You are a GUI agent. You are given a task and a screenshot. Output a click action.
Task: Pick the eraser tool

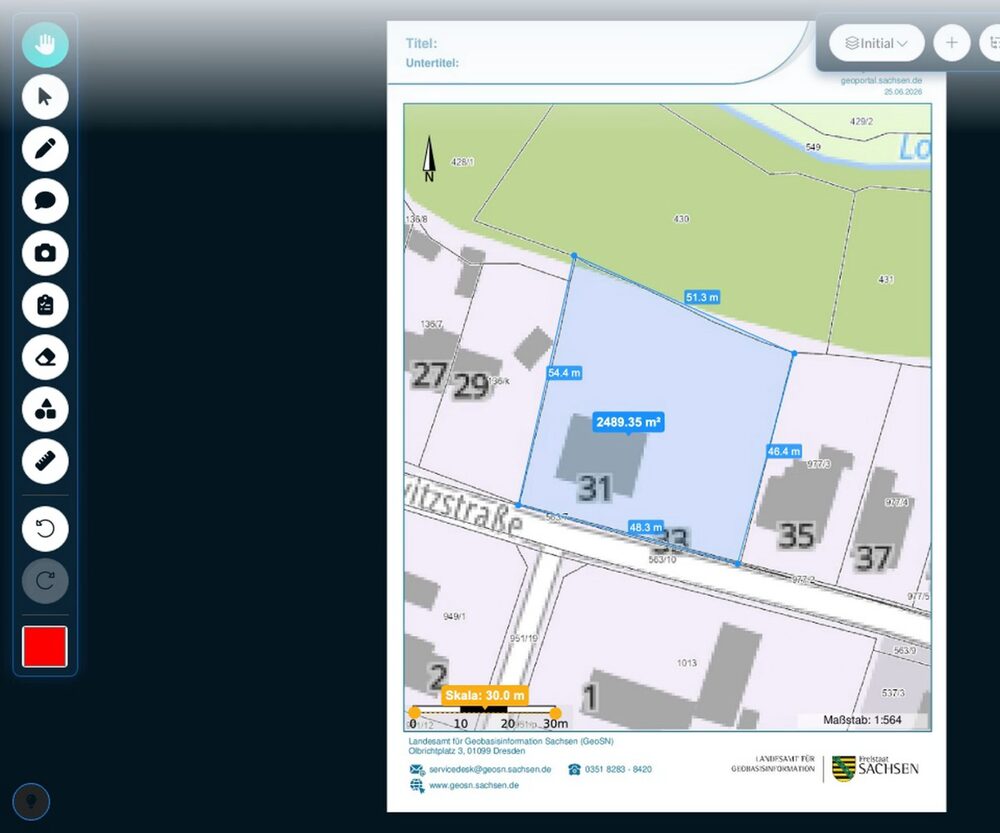click(45, 357)
